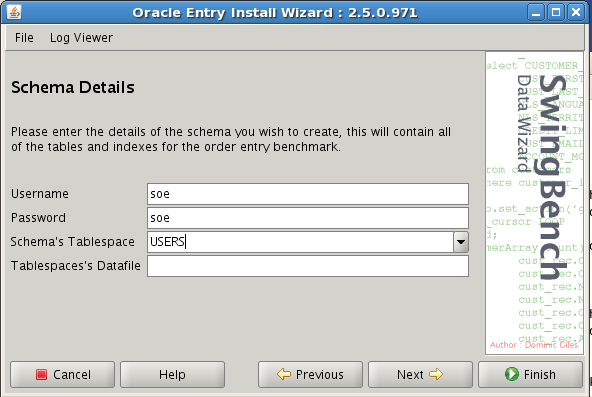592x397 pixels.
Task: Click the Password input field
Action: pyautogui.click(x=308, y=218)
